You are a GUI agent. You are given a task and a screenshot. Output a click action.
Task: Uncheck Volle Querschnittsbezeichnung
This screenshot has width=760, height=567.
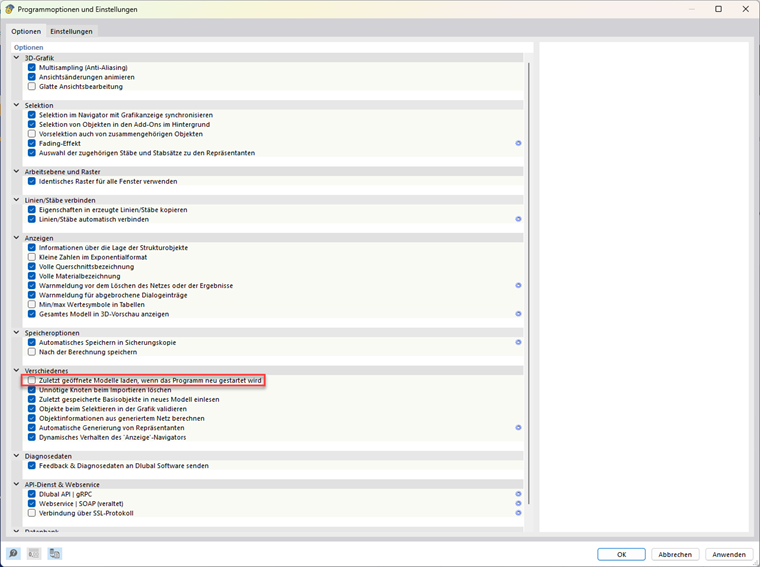point(32,267)
